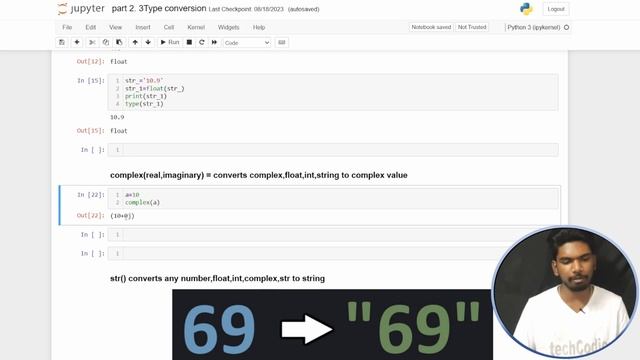Click the Last Checkpoint date text
The image size is (640, 360).
pos(246,9)
